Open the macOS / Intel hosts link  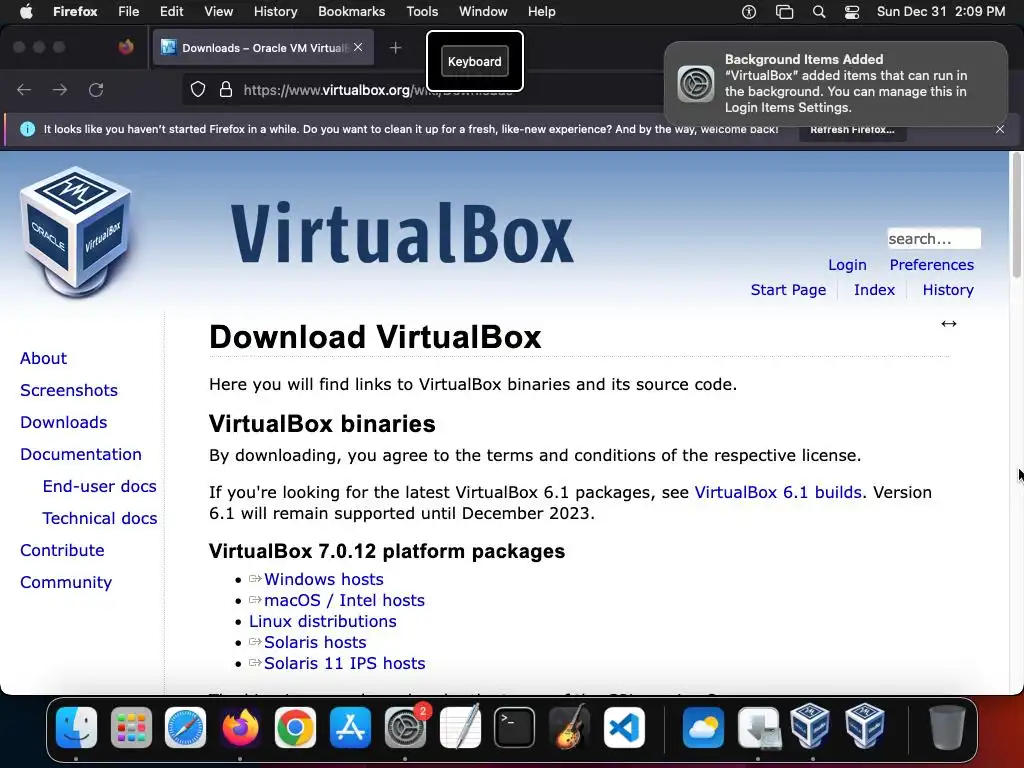coord(344,600)
